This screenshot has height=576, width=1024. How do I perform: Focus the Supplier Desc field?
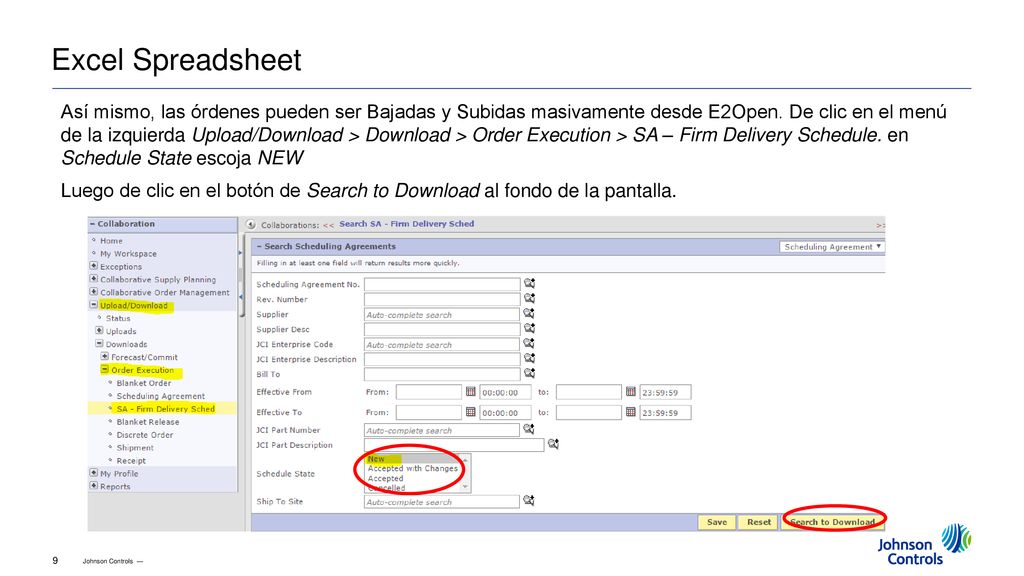442,329
